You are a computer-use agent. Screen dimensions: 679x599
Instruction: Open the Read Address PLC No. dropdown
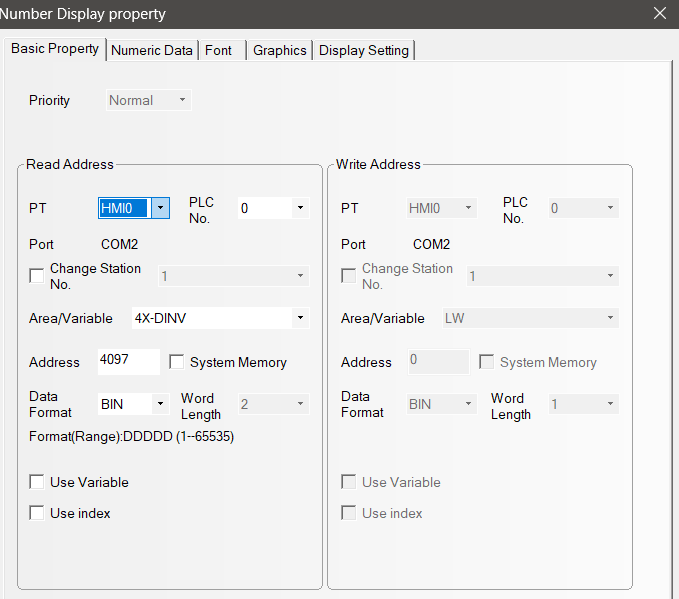tap(299, 208)
